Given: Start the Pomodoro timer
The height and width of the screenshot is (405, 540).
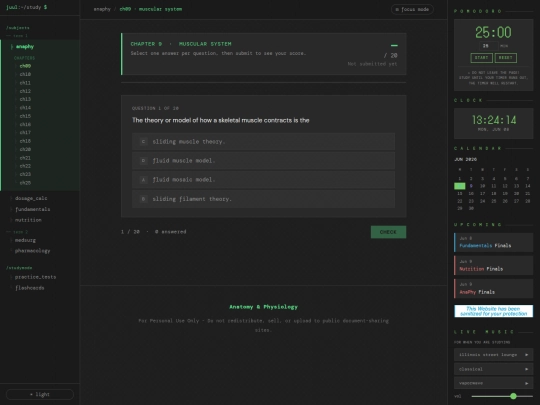Looking at the screenshot, I should click(x=481, y=58).
